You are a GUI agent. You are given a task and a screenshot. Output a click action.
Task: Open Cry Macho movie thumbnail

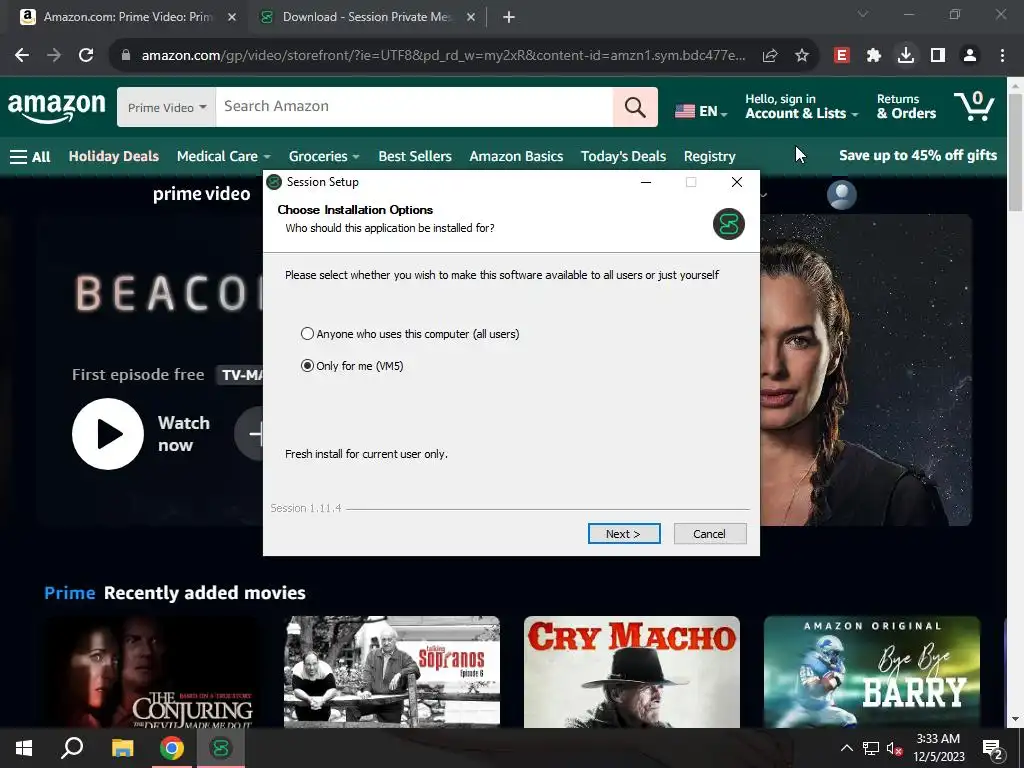[632, 672]
